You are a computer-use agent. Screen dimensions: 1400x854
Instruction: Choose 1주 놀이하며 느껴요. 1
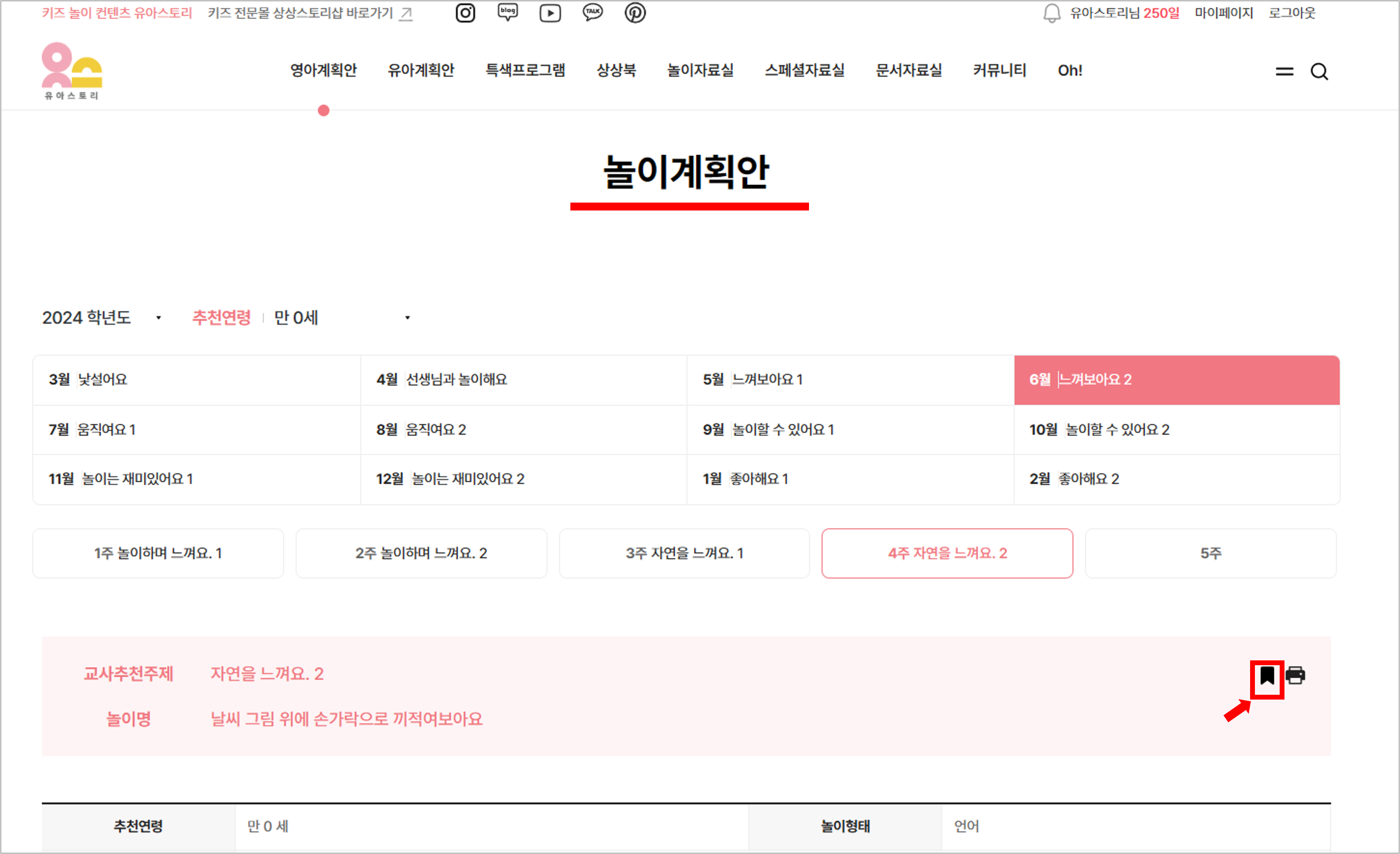tap(158, 553)
